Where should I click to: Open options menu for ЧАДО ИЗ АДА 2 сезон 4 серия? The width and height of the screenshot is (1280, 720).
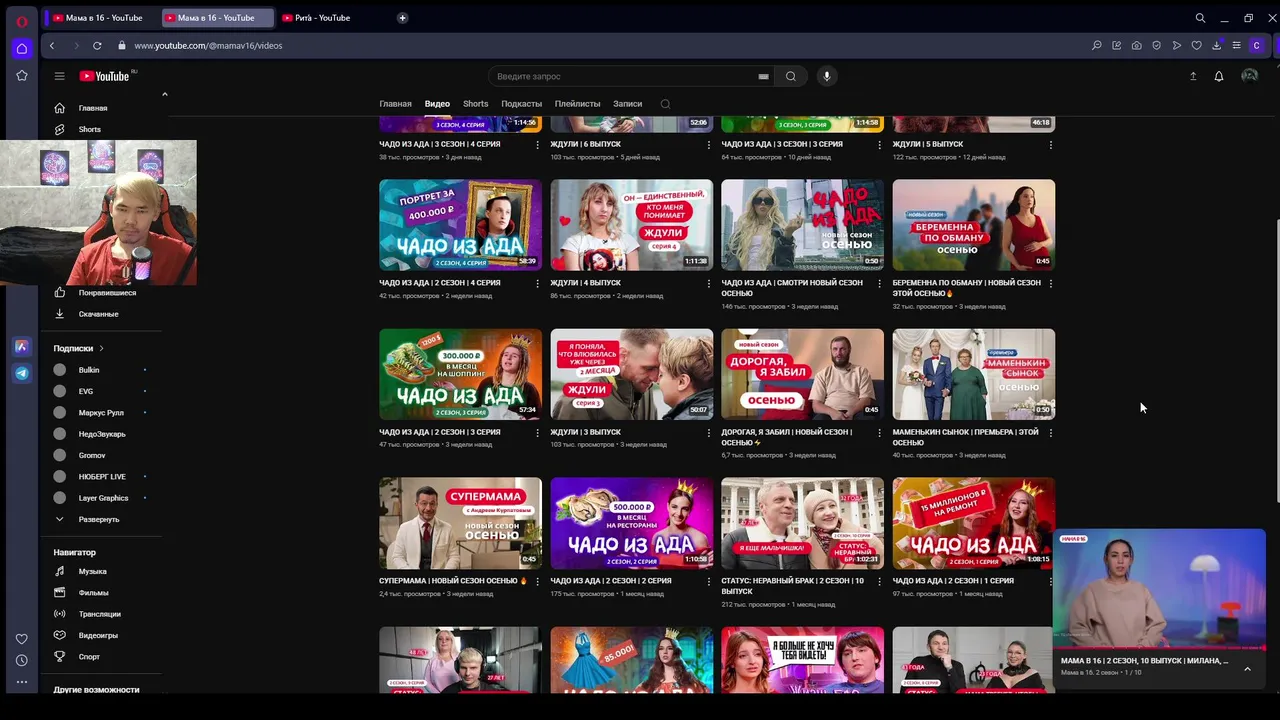(x=537, y=283)
